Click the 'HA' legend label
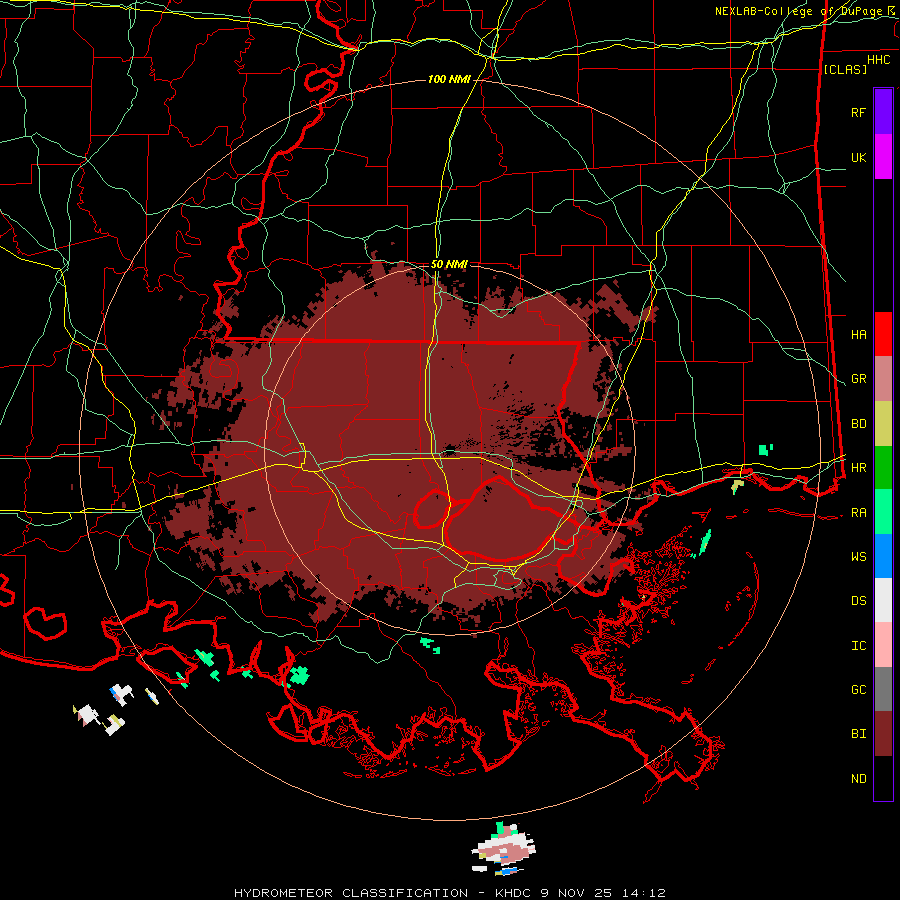 858,335
